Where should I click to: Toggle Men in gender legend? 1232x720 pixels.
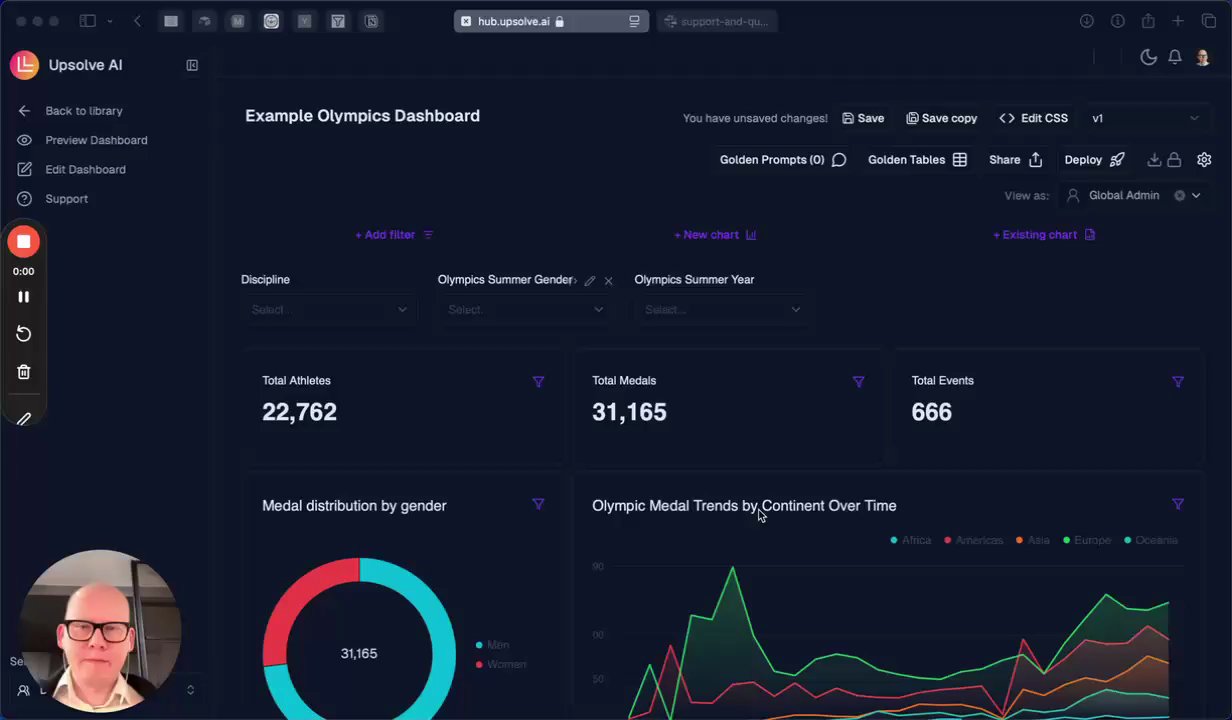pyautogui.click(x=492, y=645)
